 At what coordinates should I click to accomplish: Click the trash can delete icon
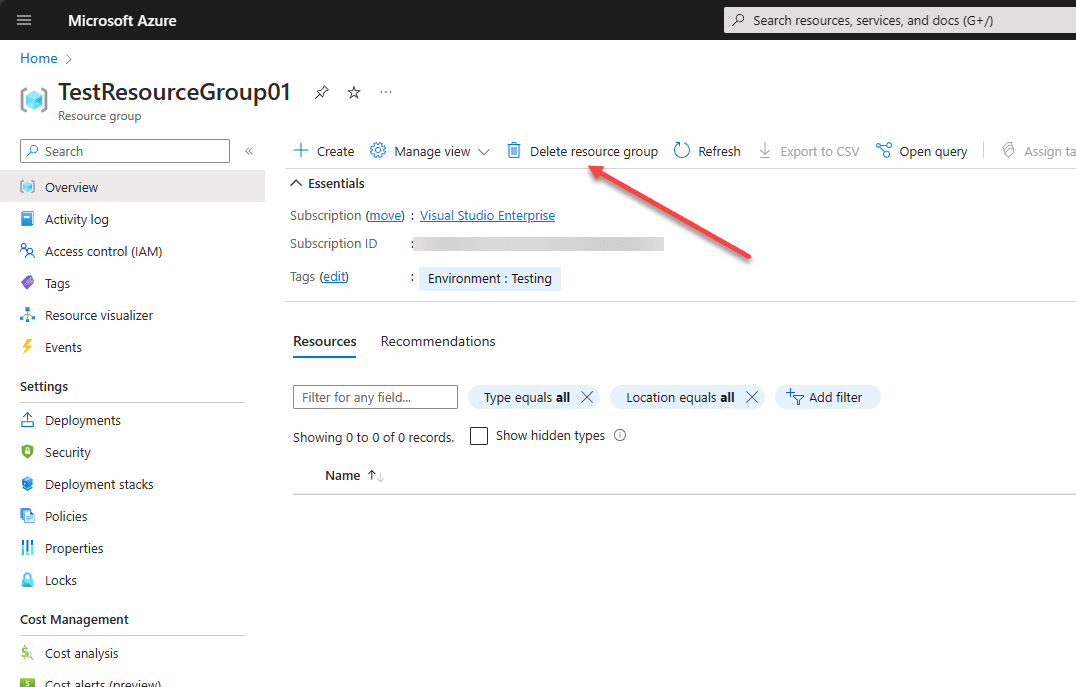click(513, 150)
